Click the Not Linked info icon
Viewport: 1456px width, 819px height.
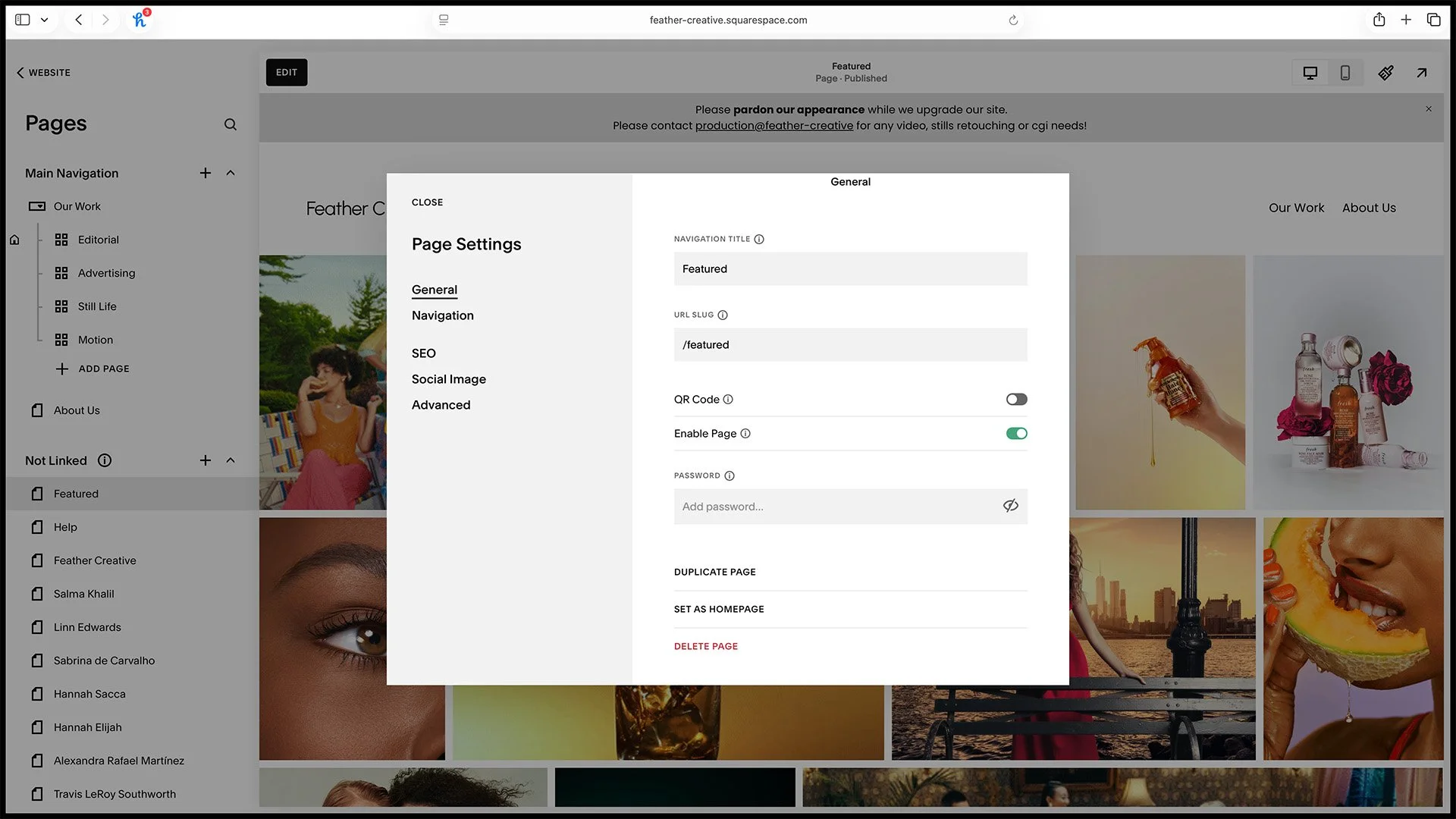[105, 460]
